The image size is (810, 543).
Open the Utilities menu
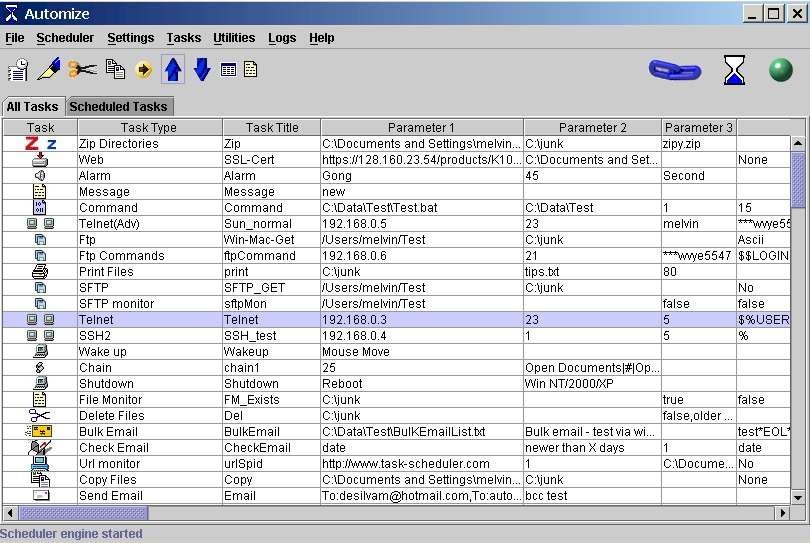(x=234, y=38)
